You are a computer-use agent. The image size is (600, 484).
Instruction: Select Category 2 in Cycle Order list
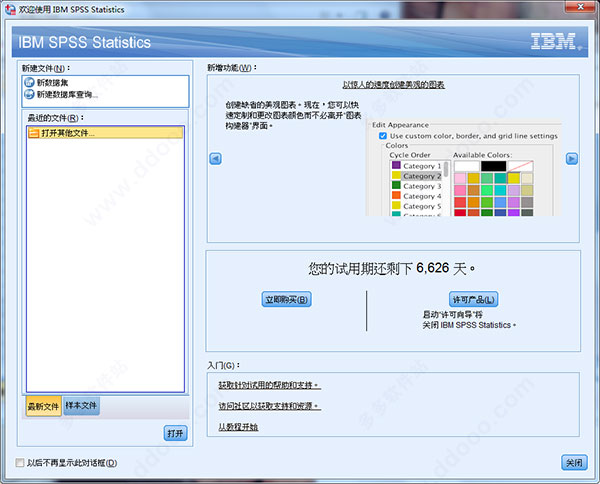click(417, 176)
